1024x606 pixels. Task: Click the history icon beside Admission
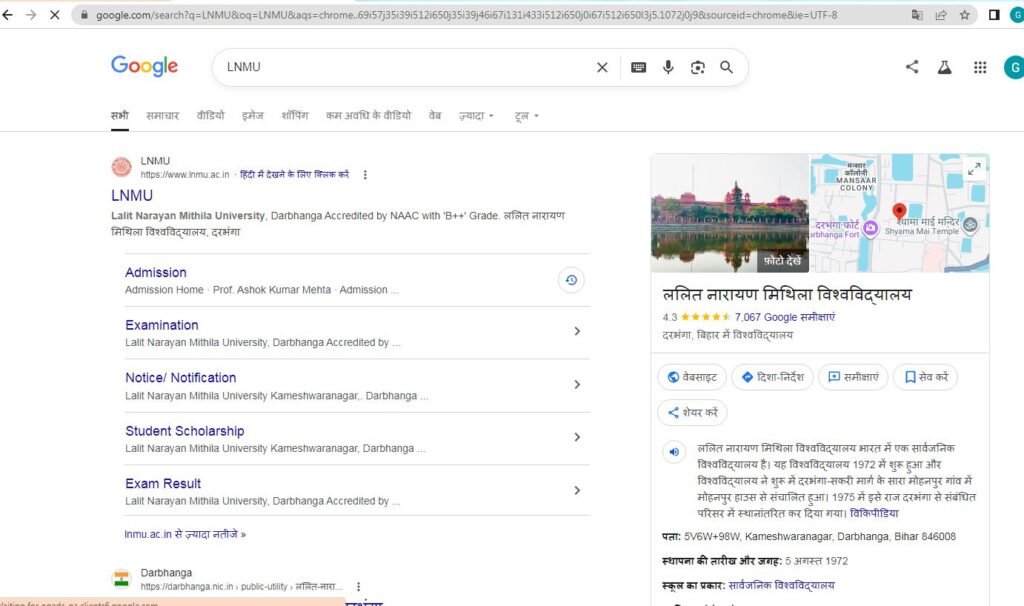click(571, 280)
